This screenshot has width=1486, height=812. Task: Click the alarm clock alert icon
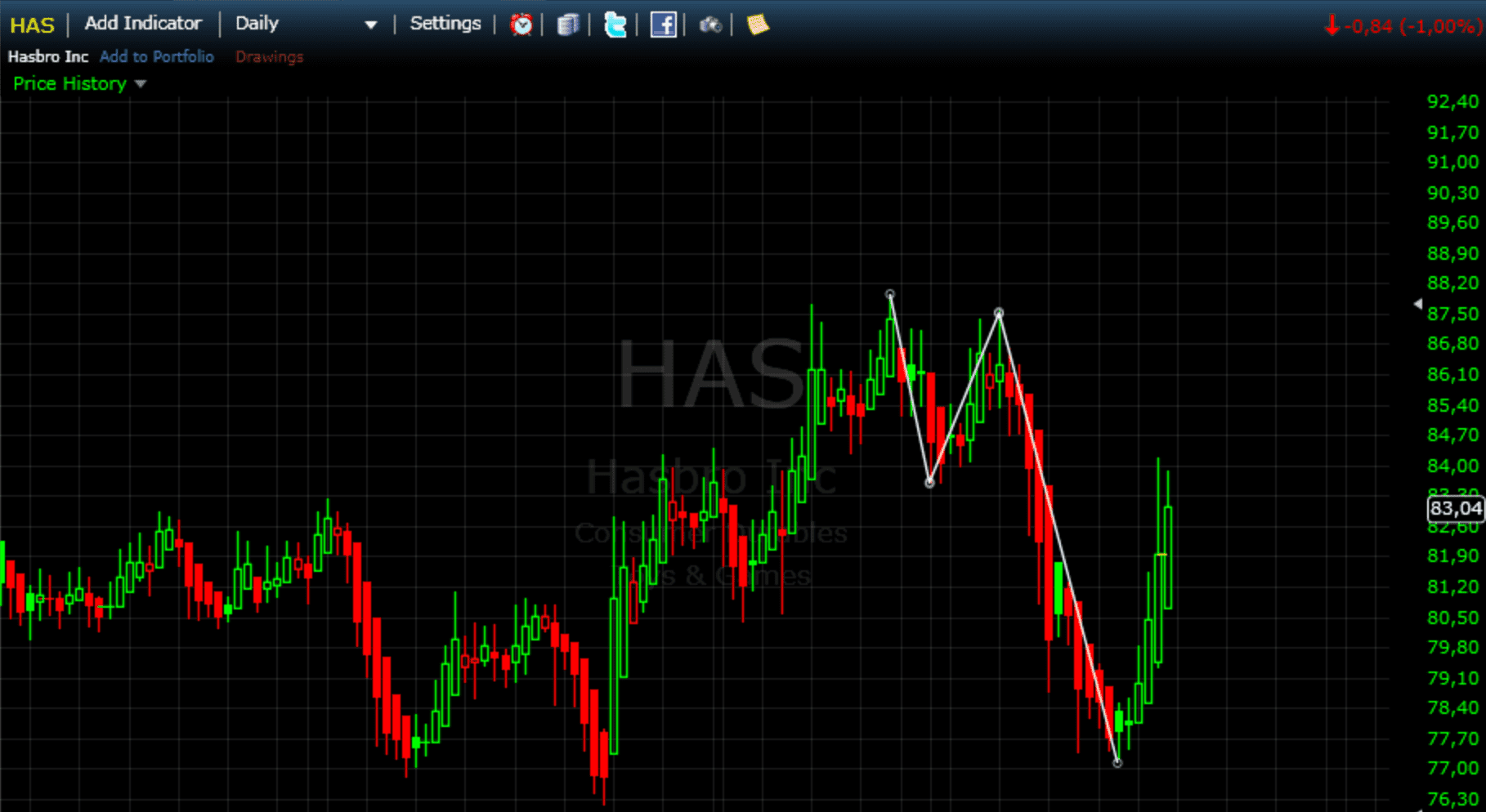(521, 25)
